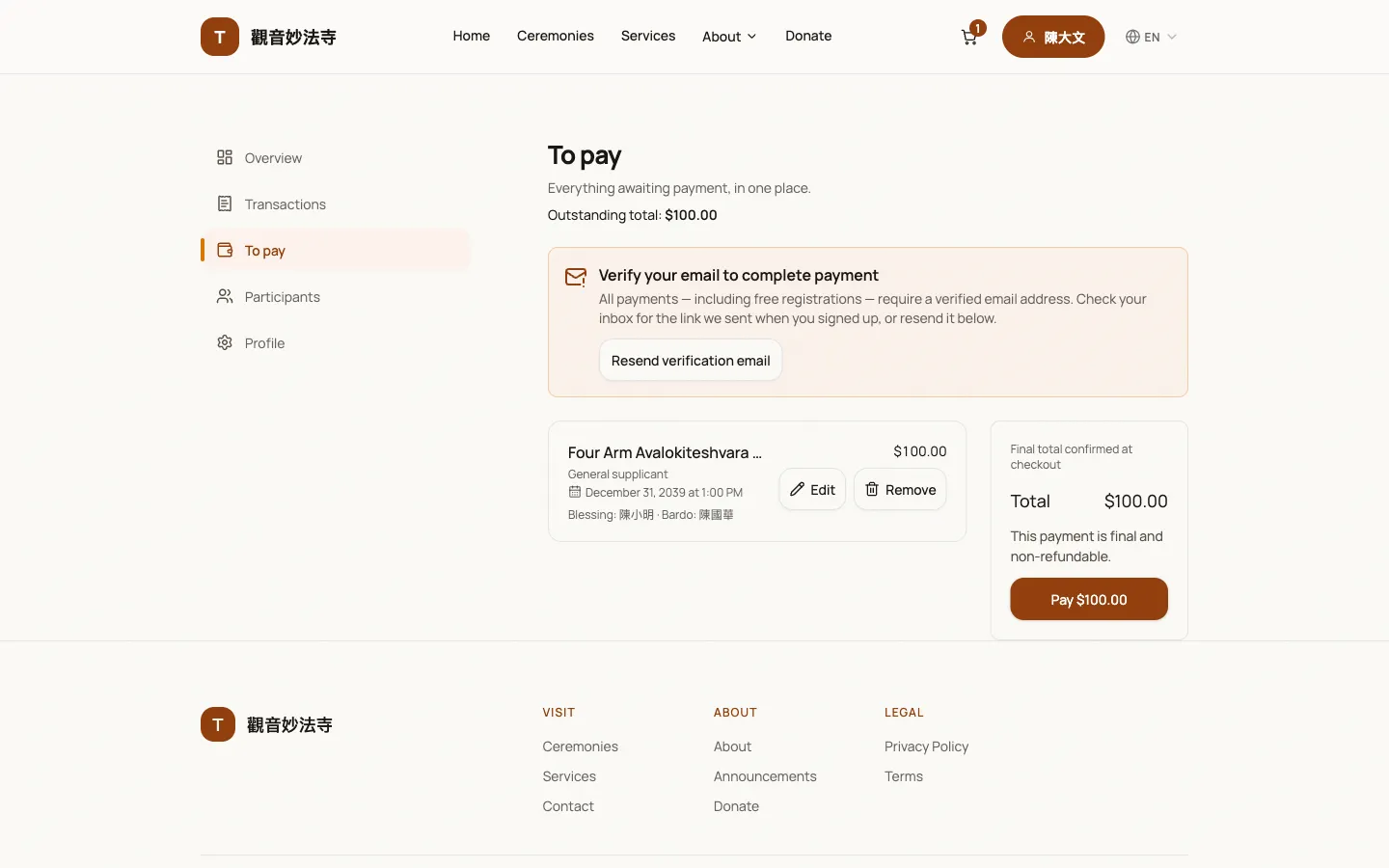This screenshot has height=868, width=1389.
Task: Click the globe language icon
Action: pyautogui.click(x=1132, y=37)
